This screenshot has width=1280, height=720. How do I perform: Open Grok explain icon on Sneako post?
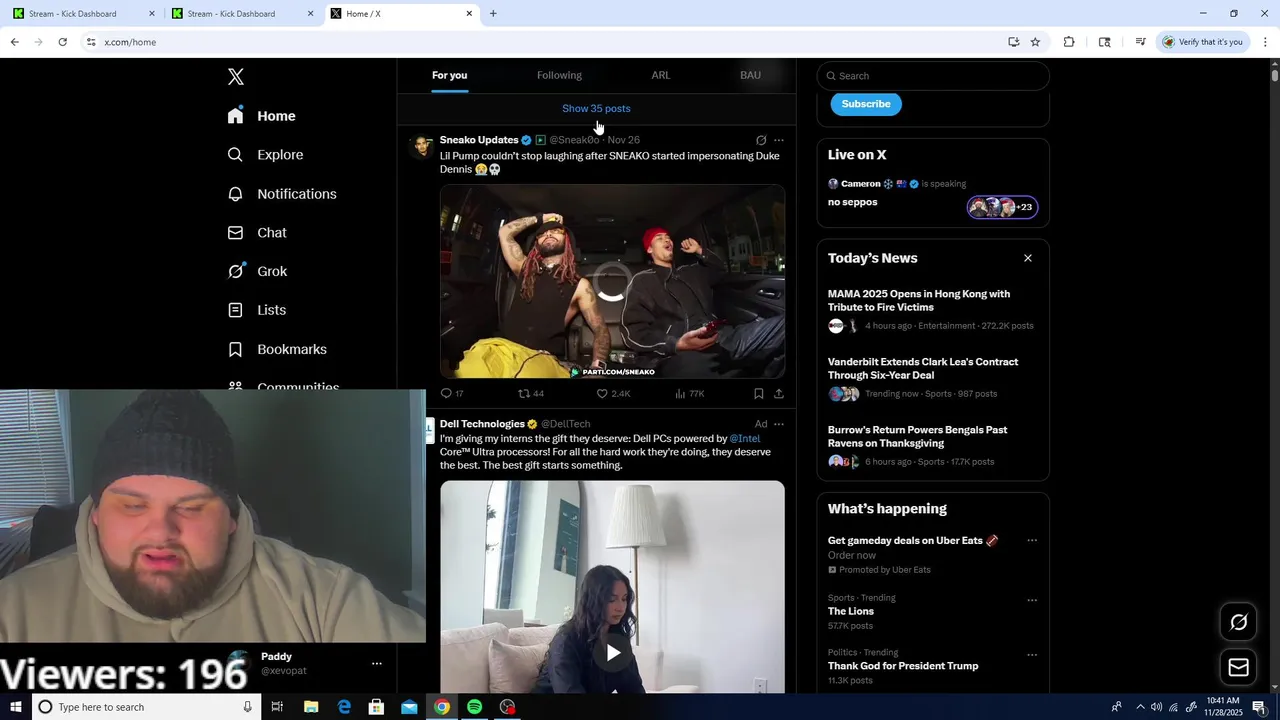[x=761, y=140]
